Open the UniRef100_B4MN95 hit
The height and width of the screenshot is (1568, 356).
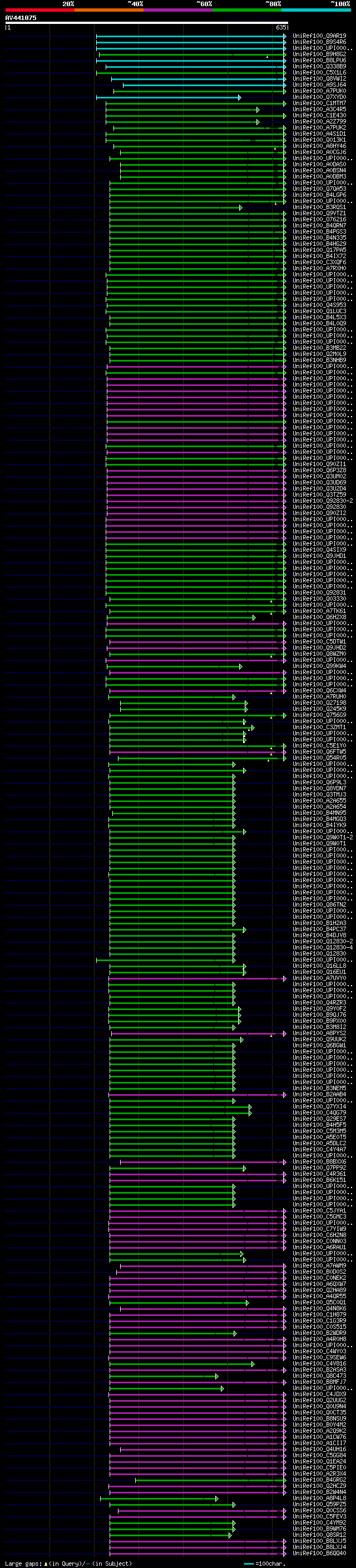[x=319, y=813]
